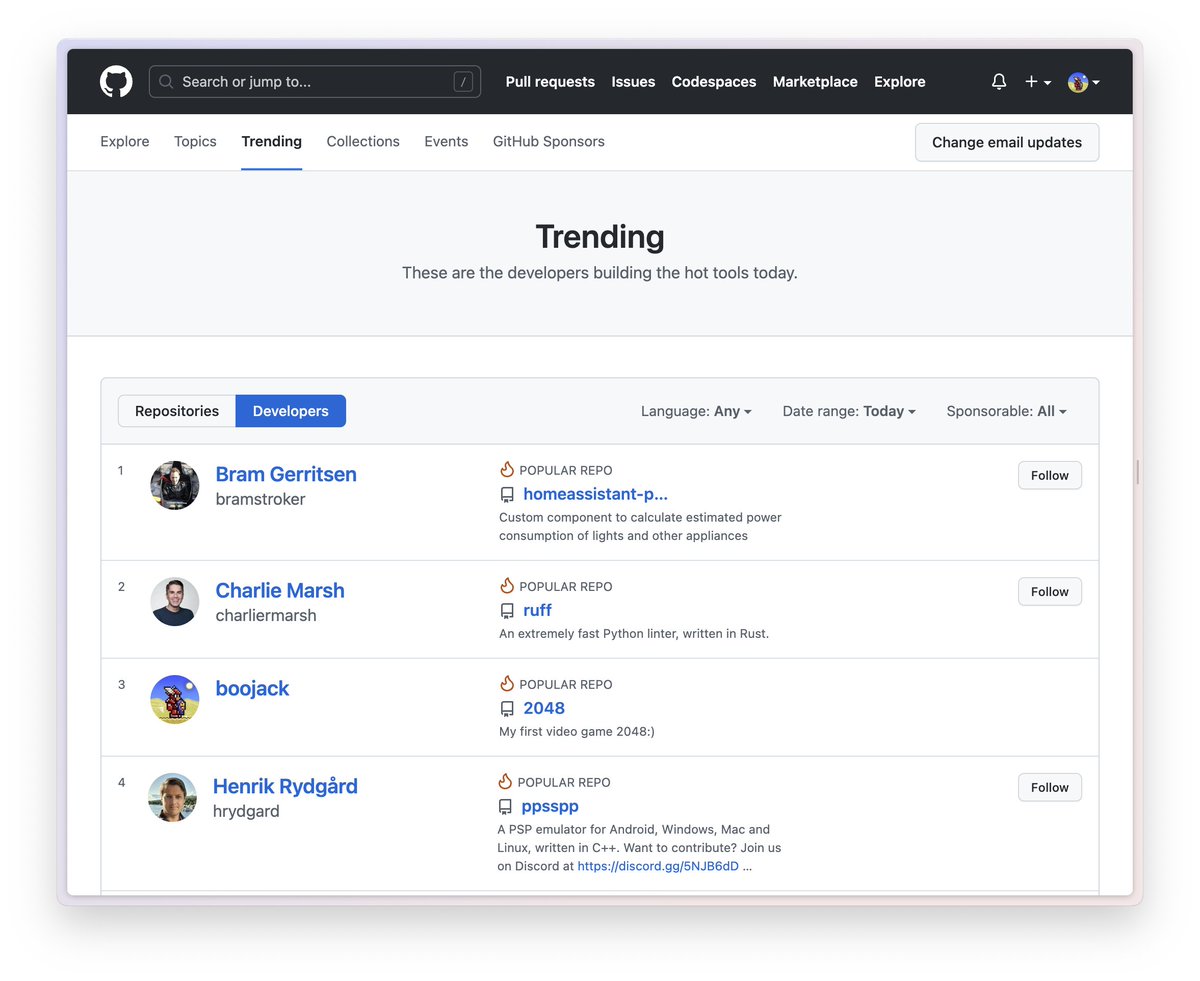
Task: Switch to the Explore sub-navigation tab
Action: 125,142
